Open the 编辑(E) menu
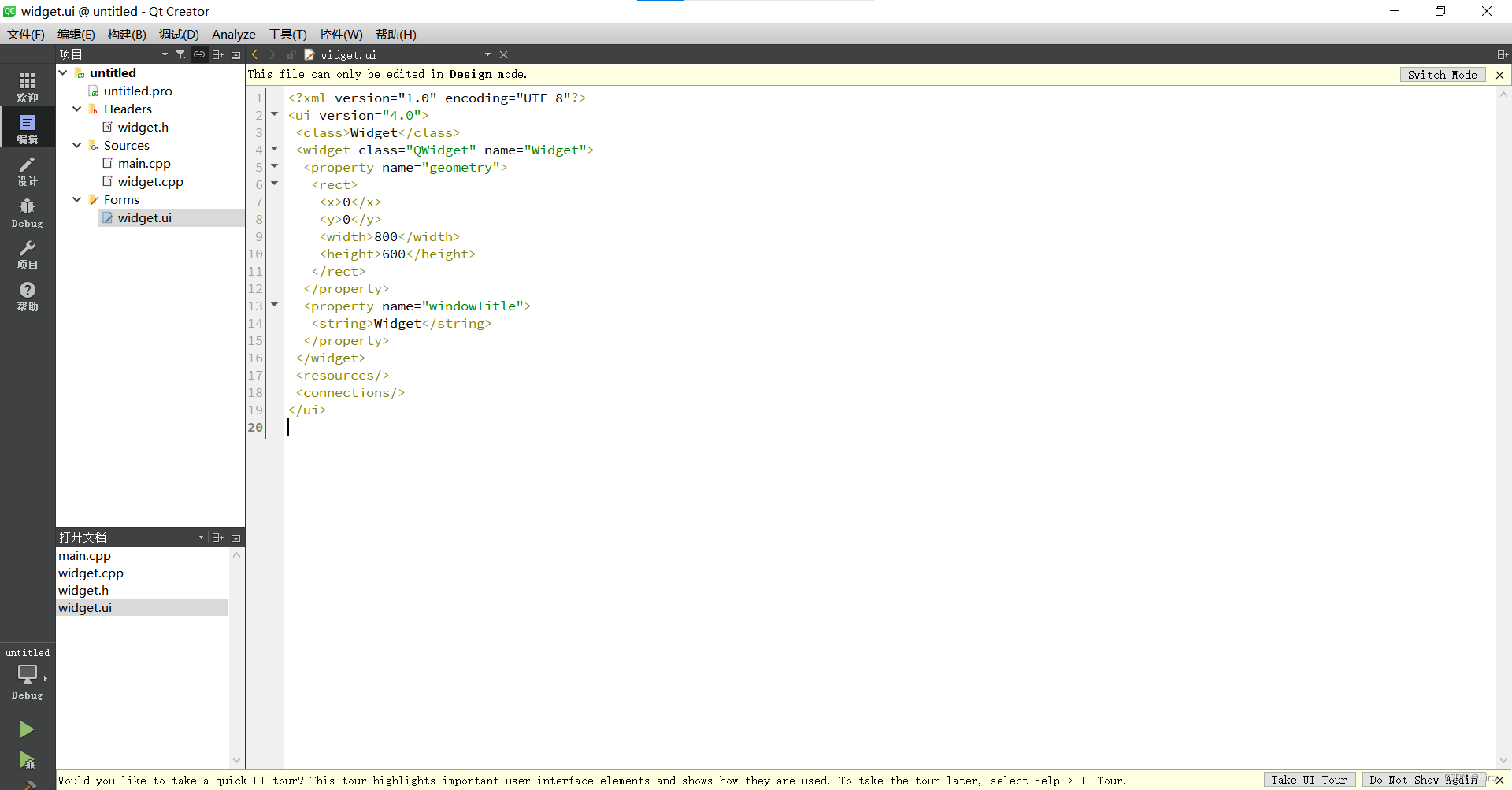The image size is (1512, 790). 76,34
